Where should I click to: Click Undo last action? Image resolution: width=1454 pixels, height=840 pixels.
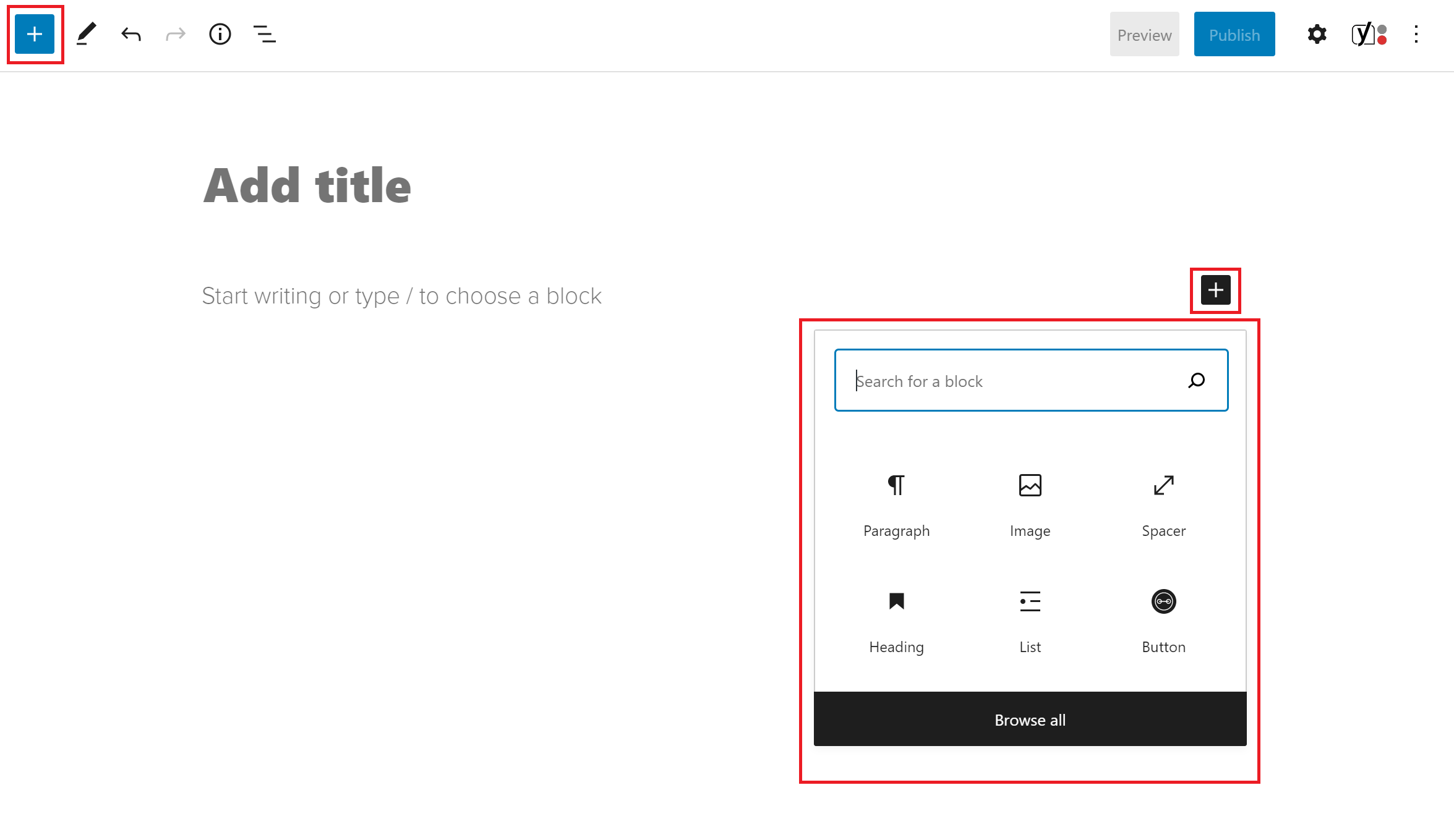tap(131, 33)
